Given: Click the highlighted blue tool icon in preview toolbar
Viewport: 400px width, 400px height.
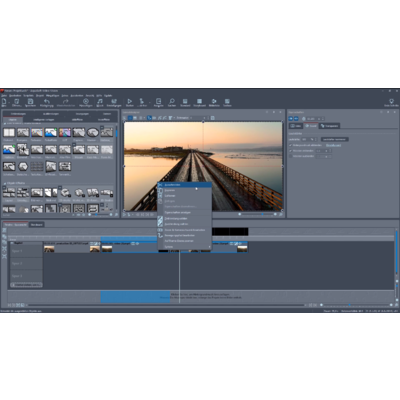Looking at the screenshot, I should tap(149, 118).
